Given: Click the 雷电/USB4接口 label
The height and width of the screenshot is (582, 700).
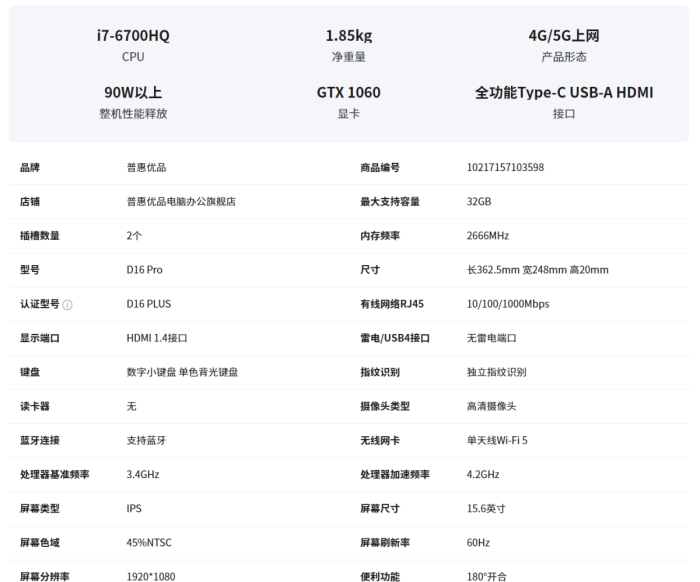Looking at the screenshot, I should click(395, 338).
